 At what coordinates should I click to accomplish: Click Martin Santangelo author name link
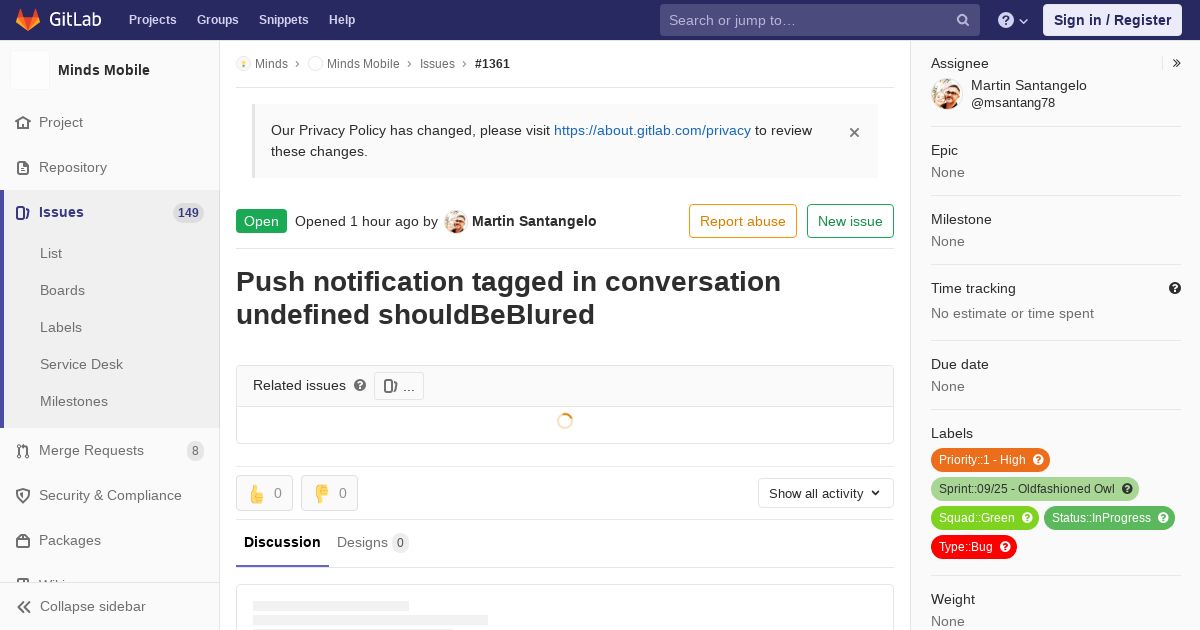coord(534,221)
